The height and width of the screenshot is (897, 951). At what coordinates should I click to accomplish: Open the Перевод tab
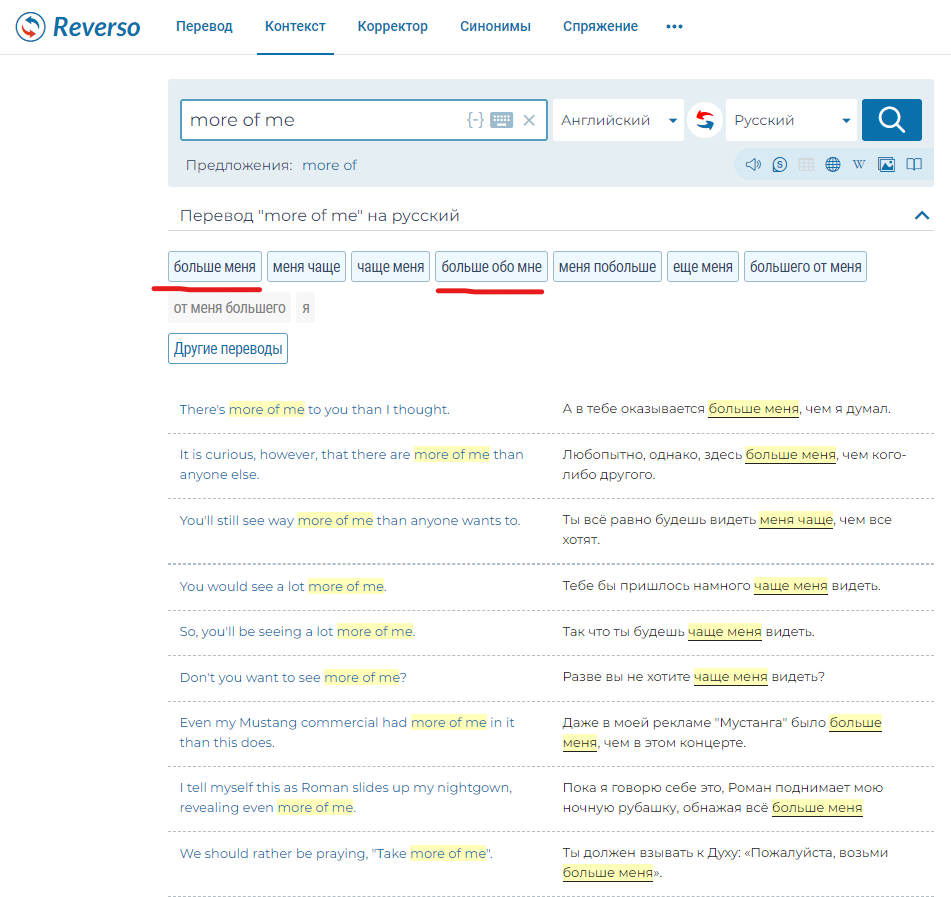point(204,27)
